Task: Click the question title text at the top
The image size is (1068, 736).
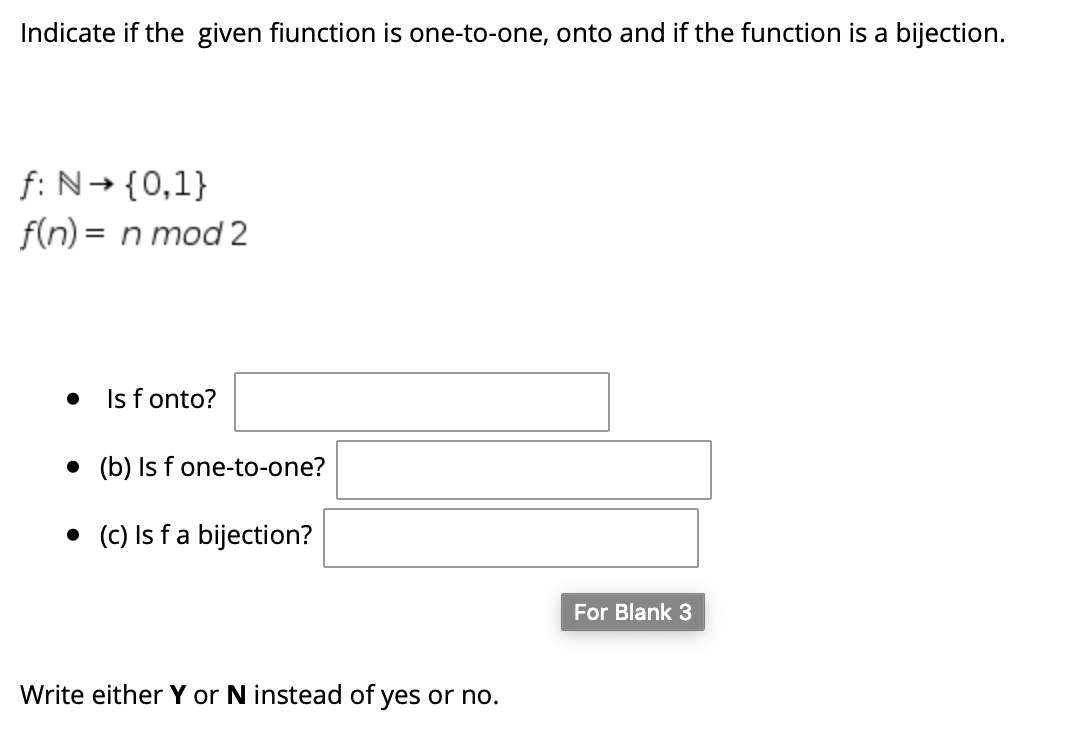Action: pyautogui.click(x=511, y=33)
